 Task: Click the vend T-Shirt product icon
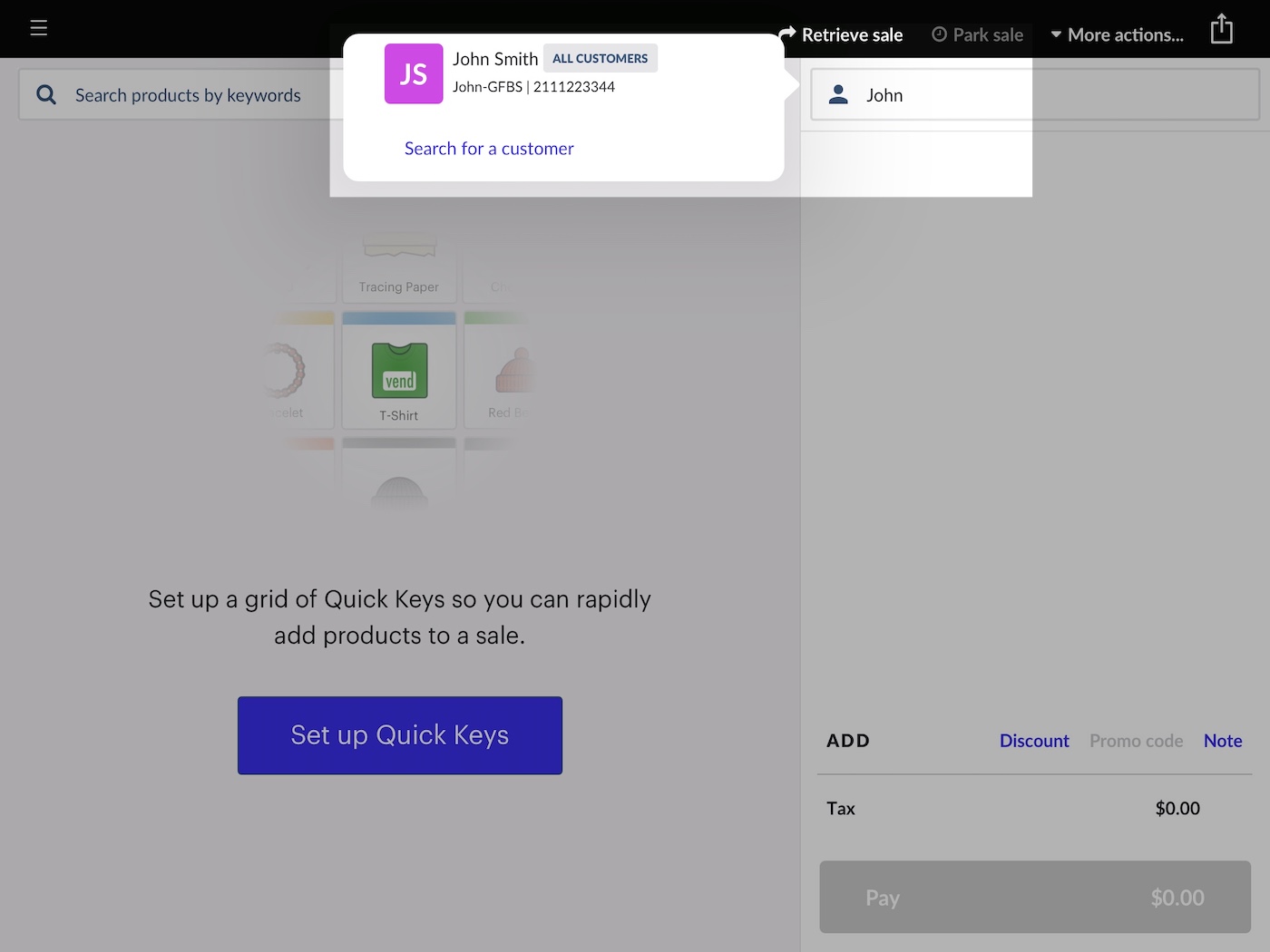pyautogui.click(x=399, y=371)
